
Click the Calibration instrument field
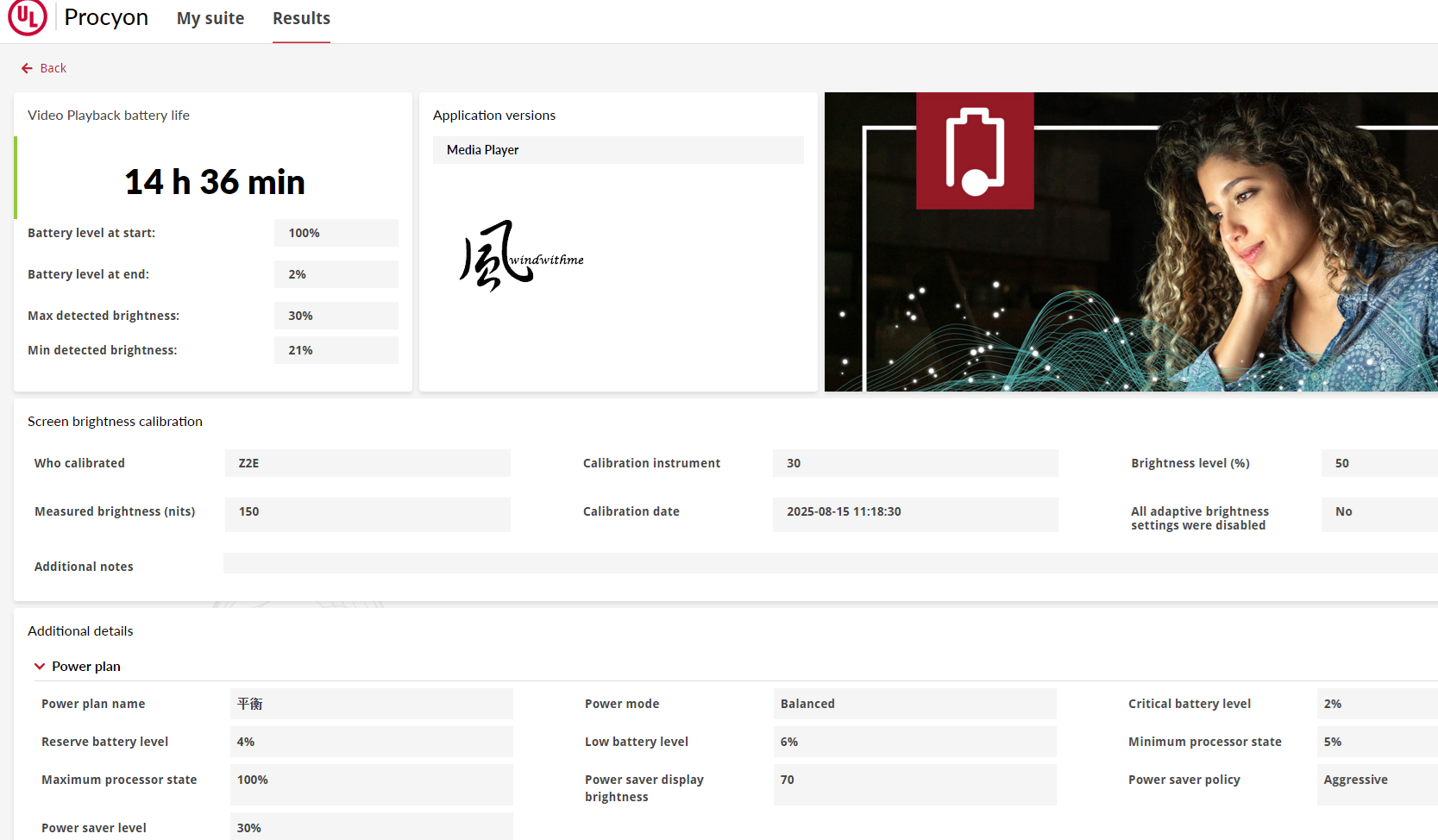914,463
